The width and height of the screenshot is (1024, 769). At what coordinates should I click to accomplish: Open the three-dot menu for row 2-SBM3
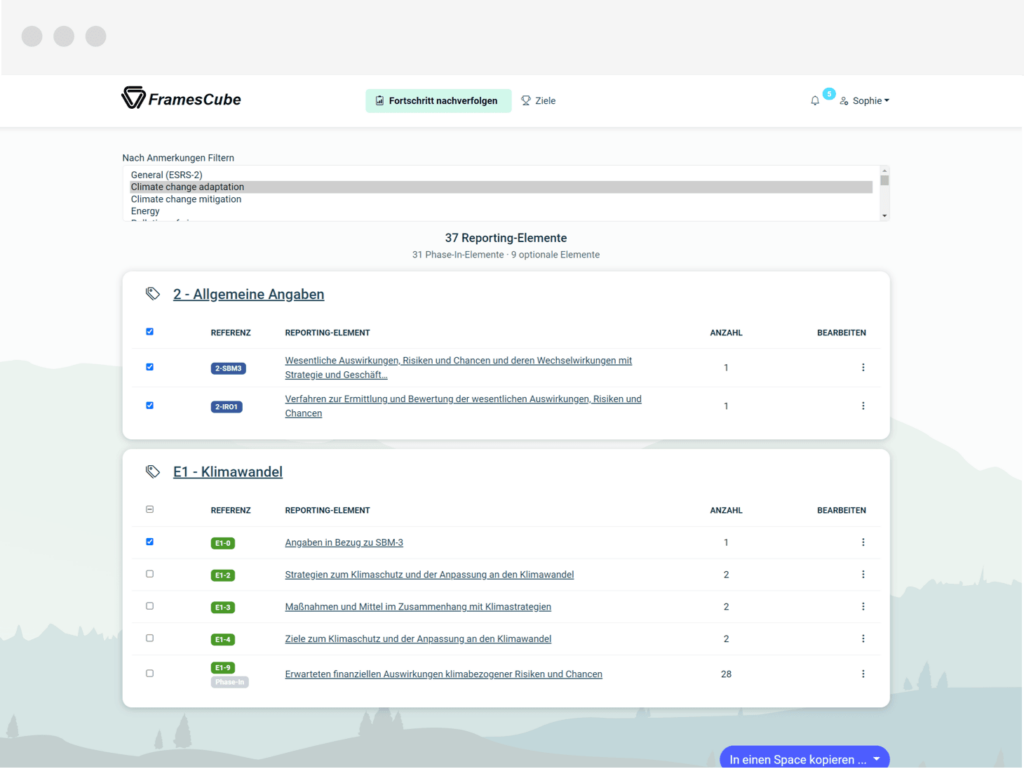[x=863, y=368]
